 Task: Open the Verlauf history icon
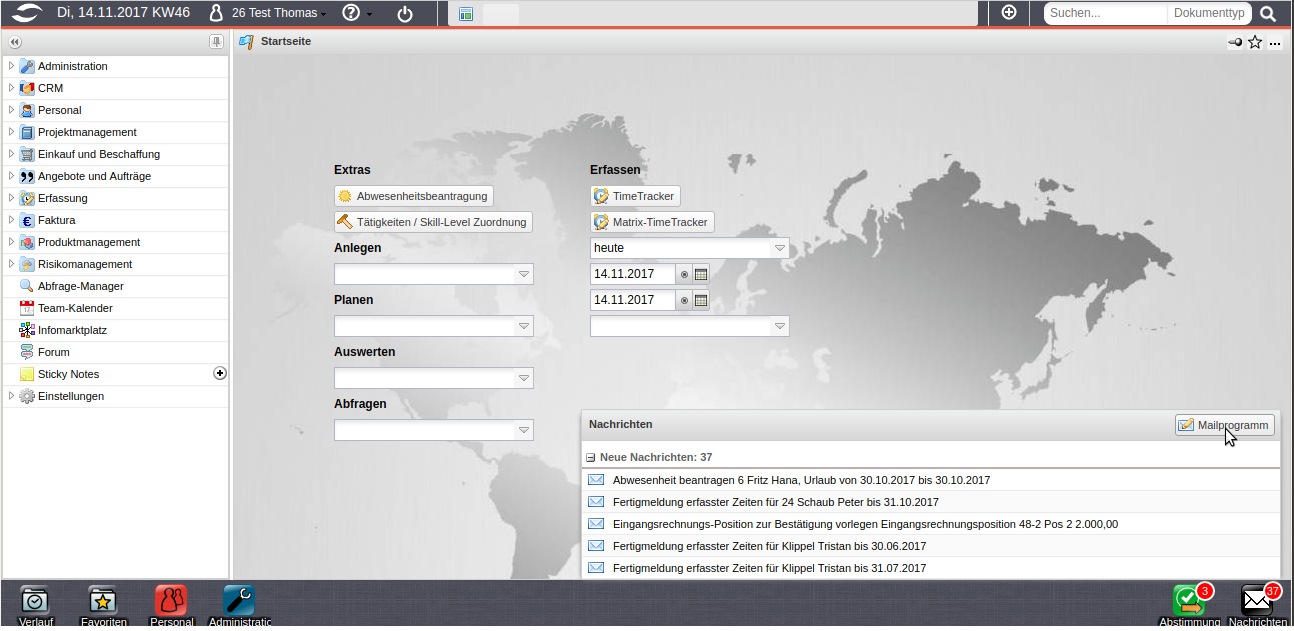pos(35,602)
